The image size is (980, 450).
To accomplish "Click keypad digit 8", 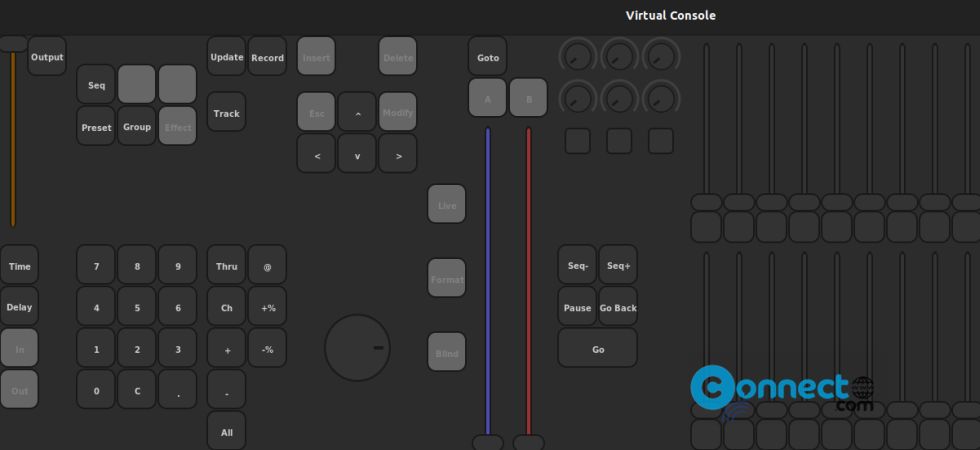I will pyautogui.click(x=137, y=265).
